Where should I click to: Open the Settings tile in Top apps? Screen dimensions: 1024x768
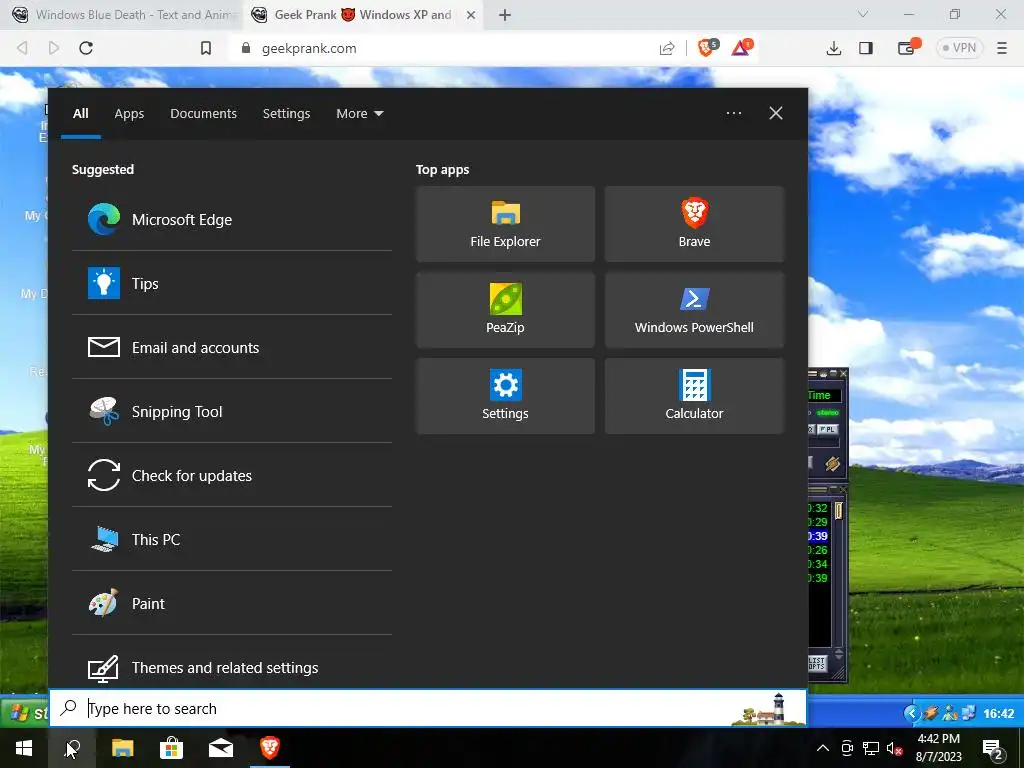tap(505, 396)
